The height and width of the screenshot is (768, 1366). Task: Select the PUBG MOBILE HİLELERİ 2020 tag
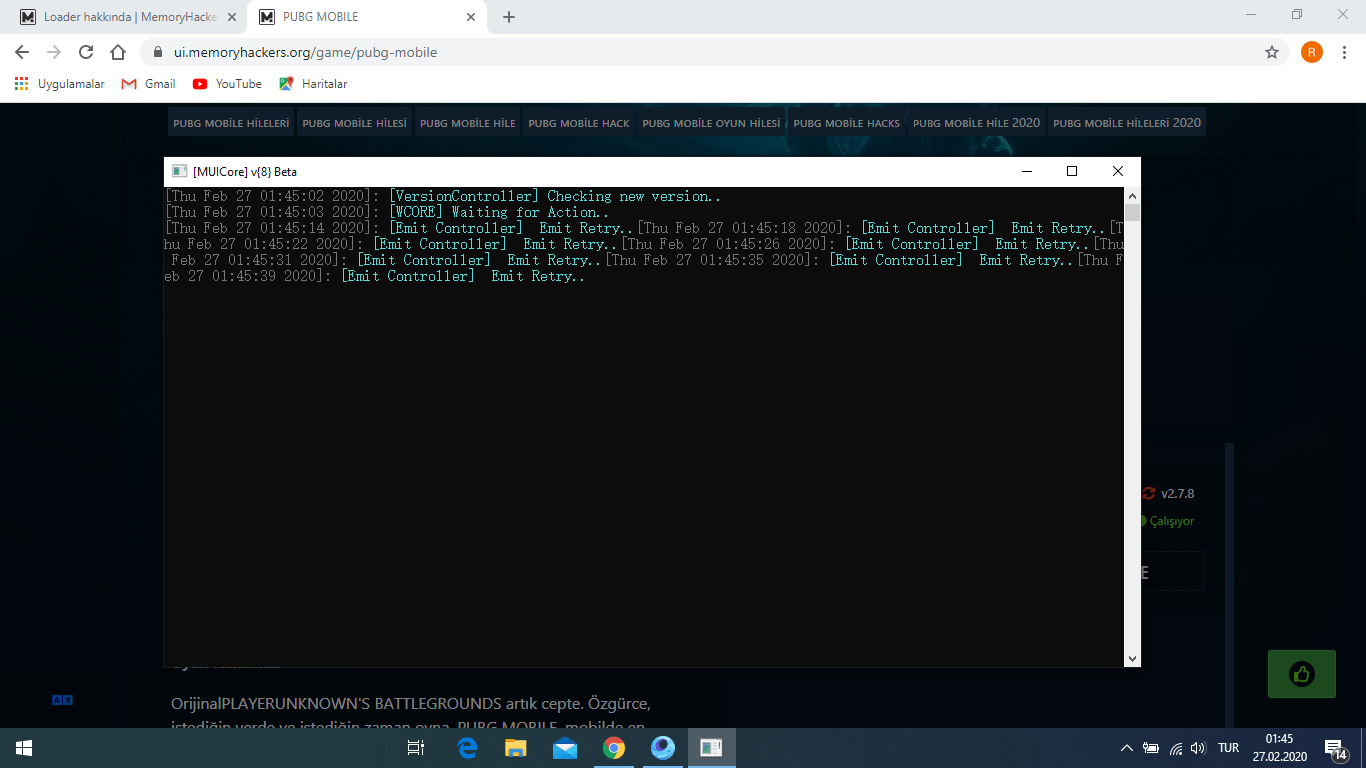1127,123
